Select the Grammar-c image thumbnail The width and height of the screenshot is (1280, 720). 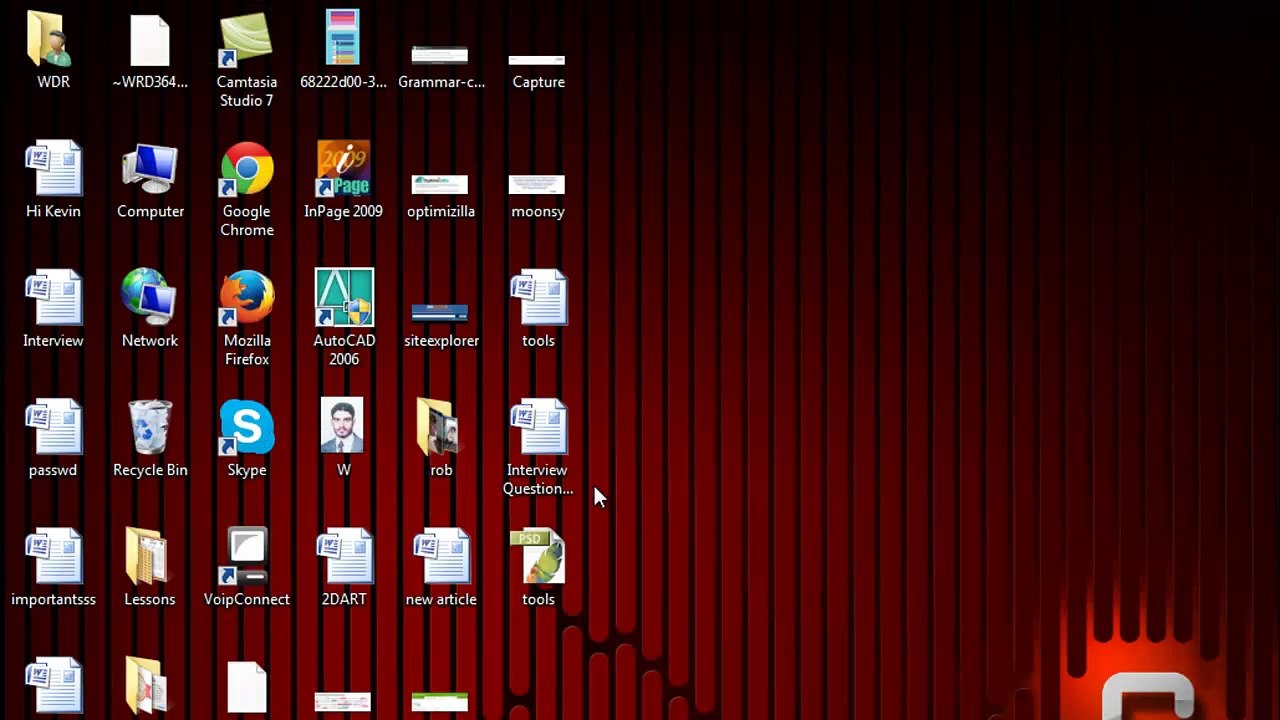[440, 56]
